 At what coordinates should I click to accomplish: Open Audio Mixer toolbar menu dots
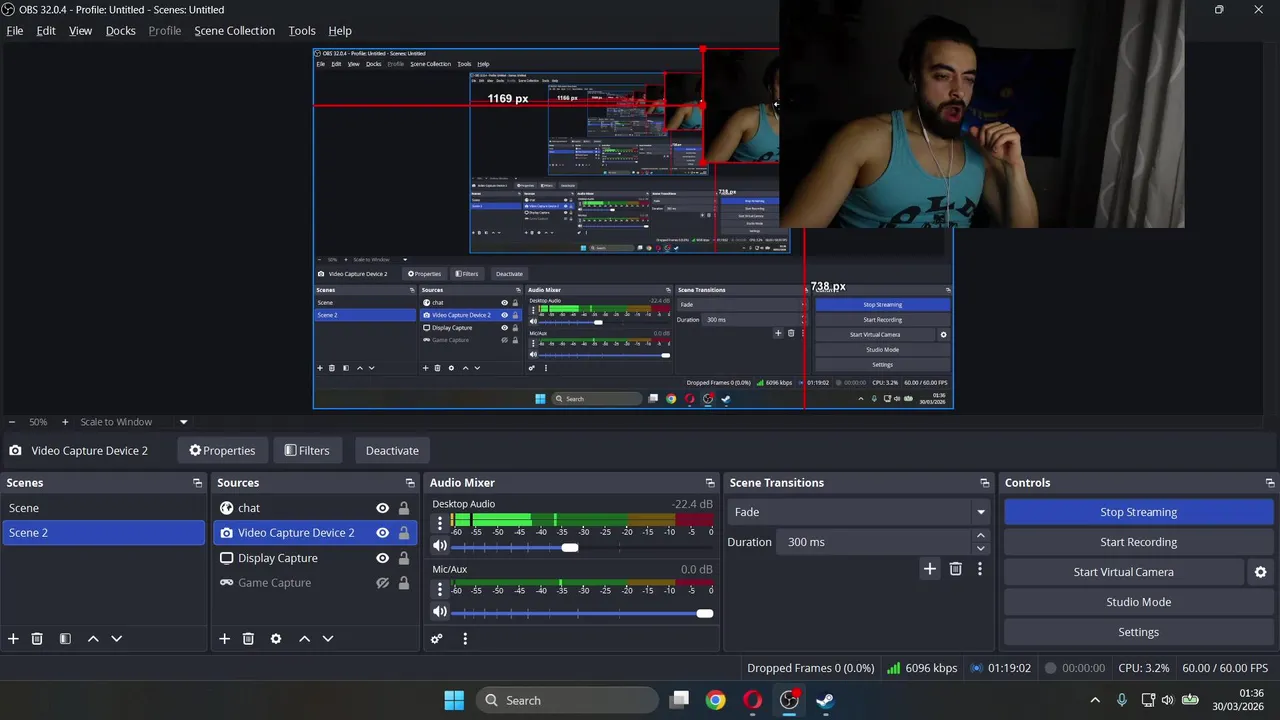(465, 638)
